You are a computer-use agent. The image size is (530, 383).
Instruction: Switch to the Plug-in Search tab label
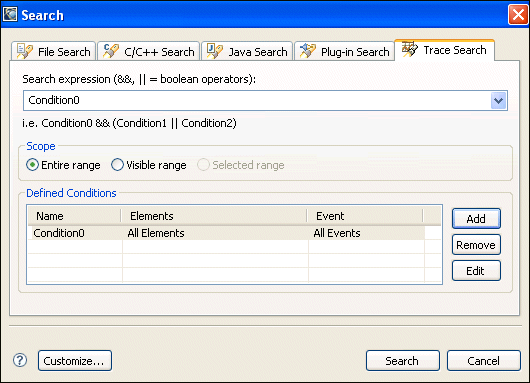(x=355, y=52)
